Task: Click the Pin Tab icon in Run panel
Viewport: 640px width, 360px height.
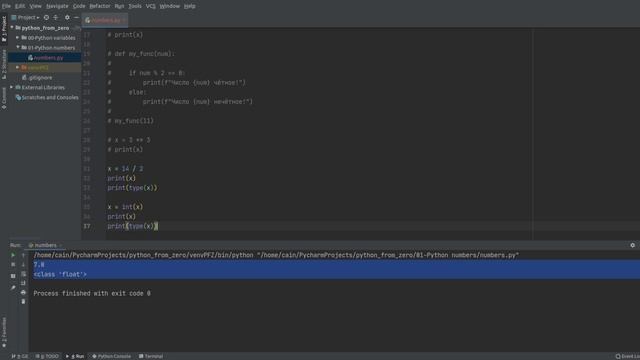Action: pos(13,287)
